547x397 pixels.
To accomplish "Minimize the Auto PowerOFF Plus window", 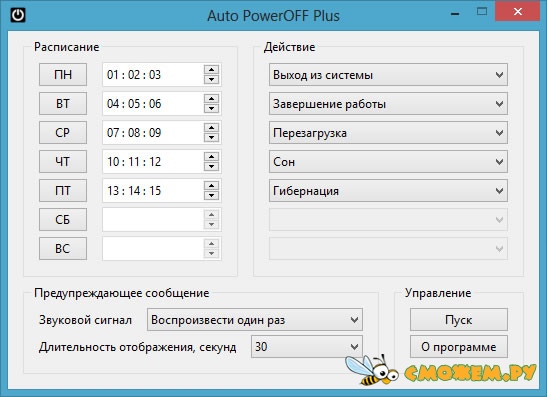I will [455, 14].
